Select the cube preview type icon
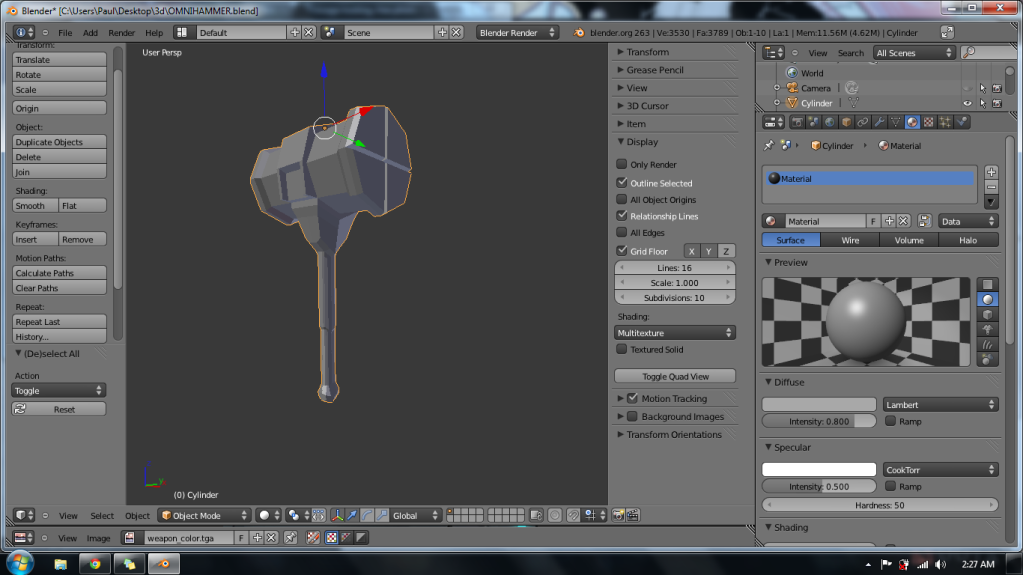Image resolution: width=1023 pixels, height=575 pixels. point(988,315)
